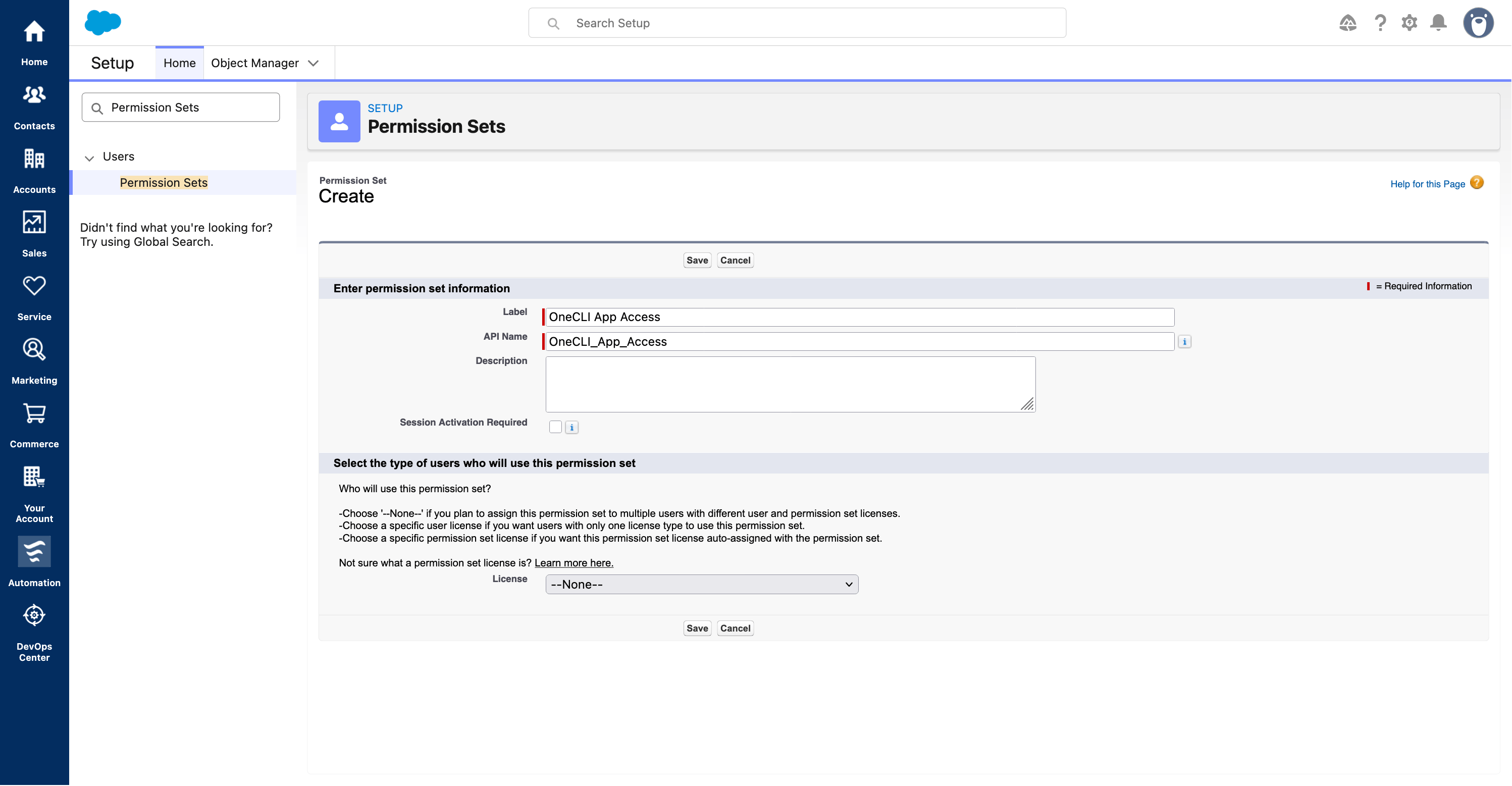Open the Help for this Page link

point(1428,184)
